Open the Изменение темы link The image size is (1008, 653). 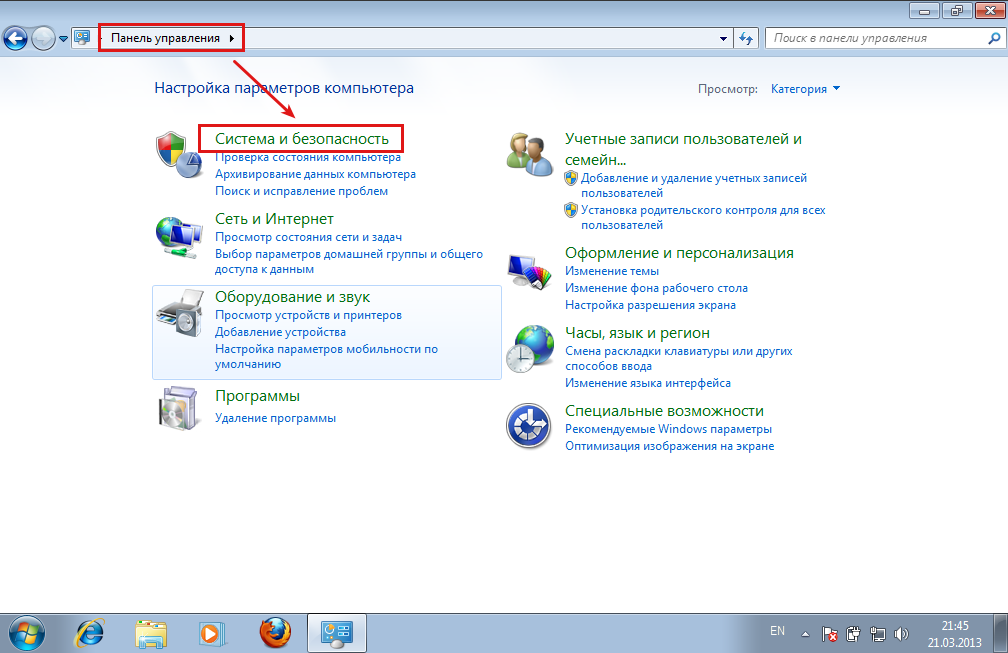[611, 271]
